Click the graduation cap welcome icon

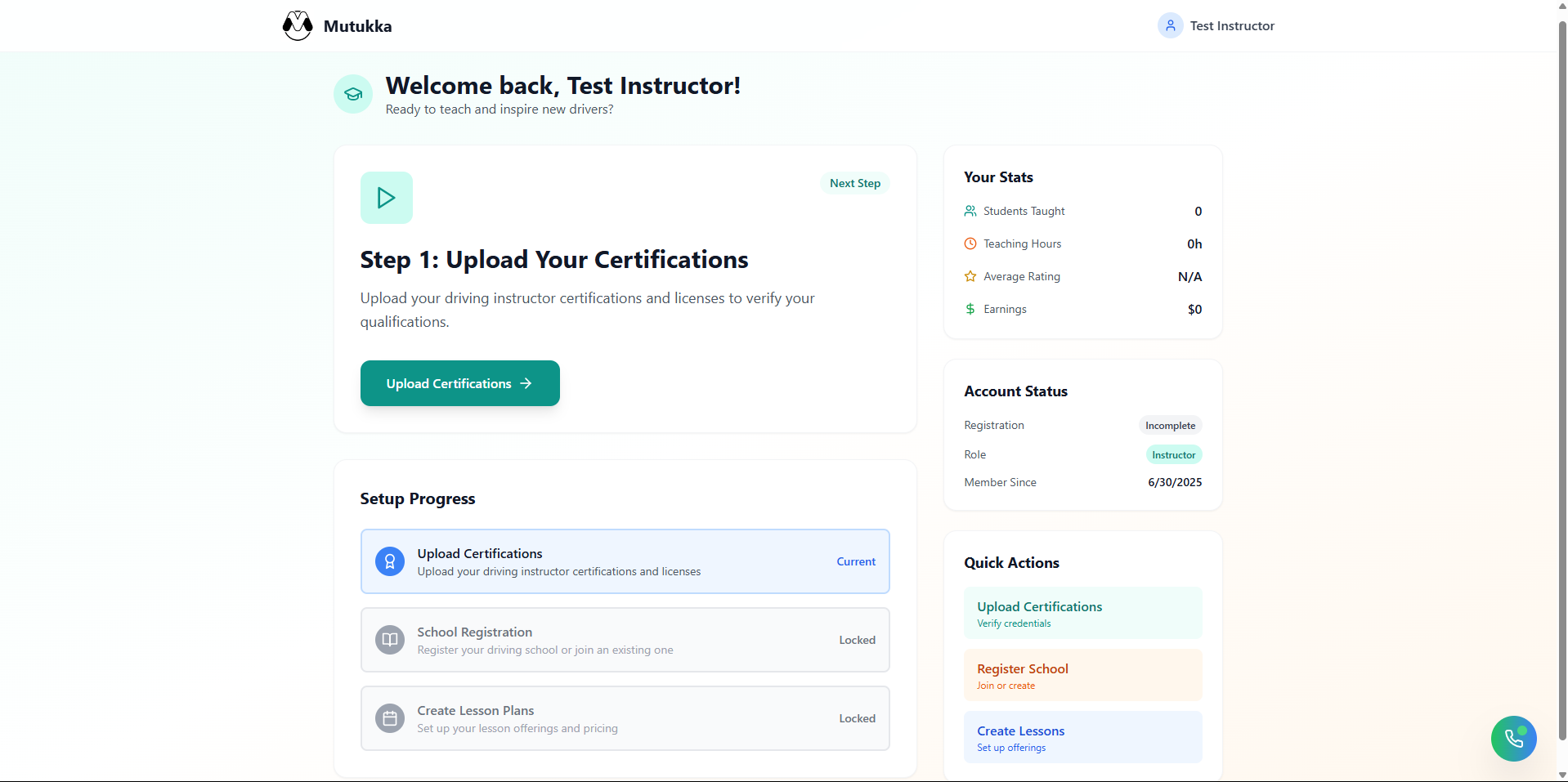tap(353, 94)
